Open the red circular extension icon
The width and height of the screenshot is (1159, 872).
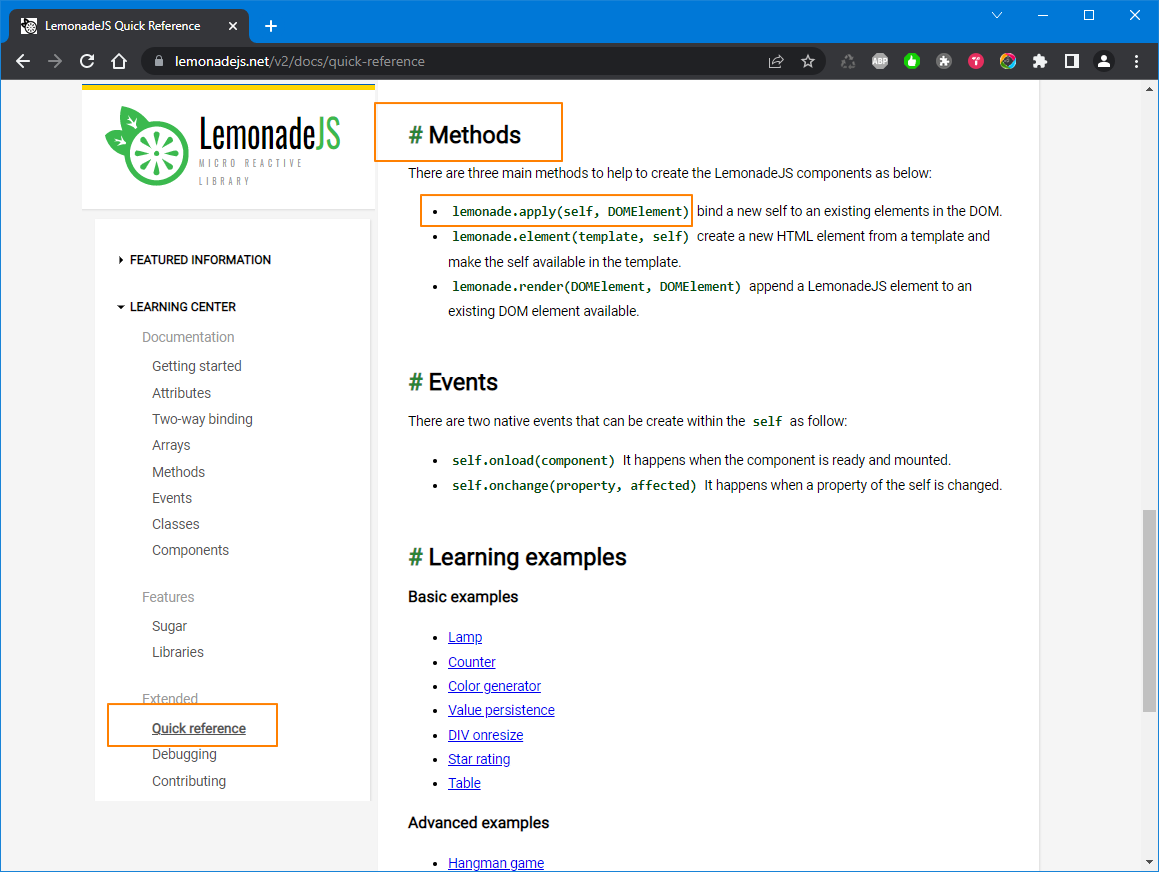(976, 61)
